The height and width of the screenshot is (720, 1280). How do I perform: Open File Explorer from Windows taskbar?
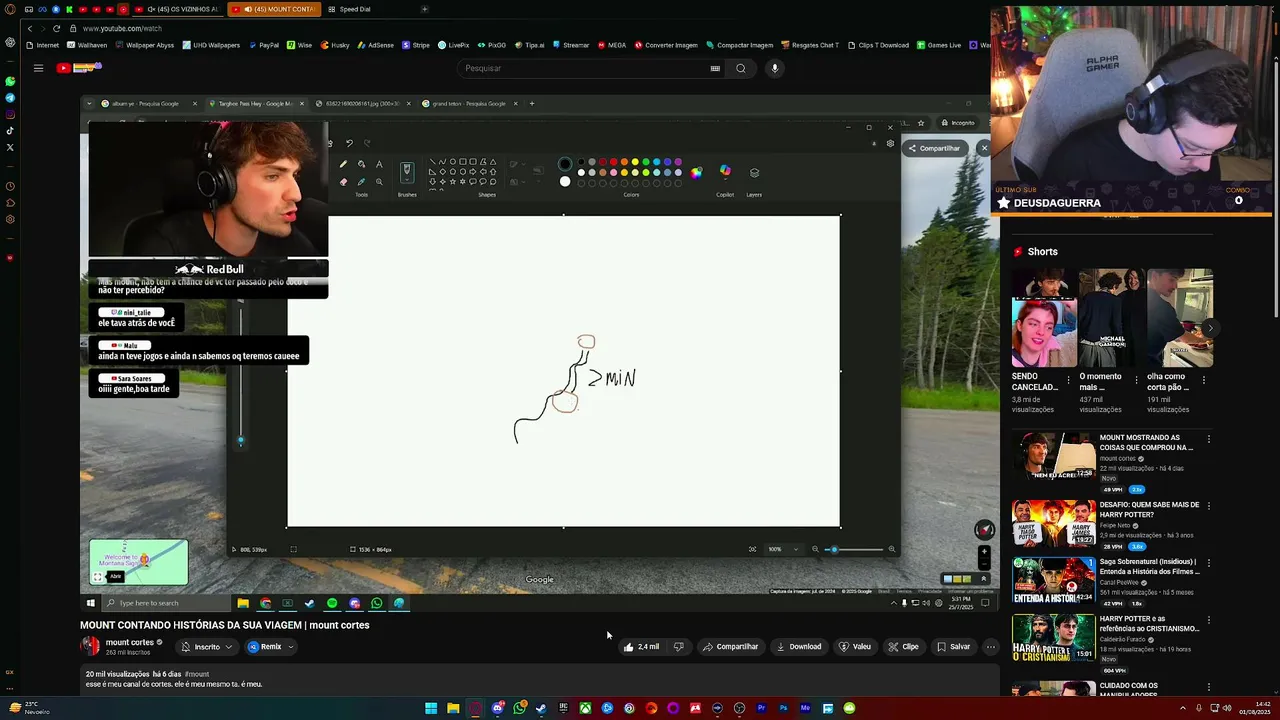[x=453, y=708]
